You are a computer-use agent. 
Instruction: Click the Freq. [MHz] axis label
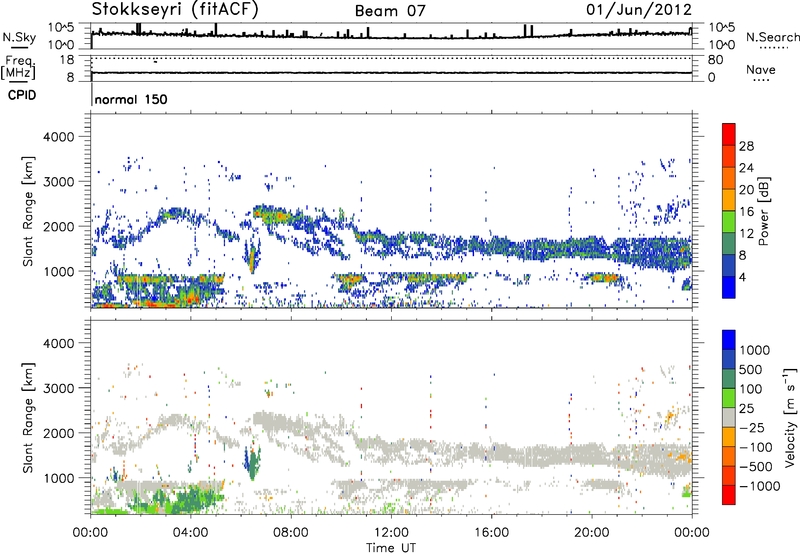[x=19, y=67]
